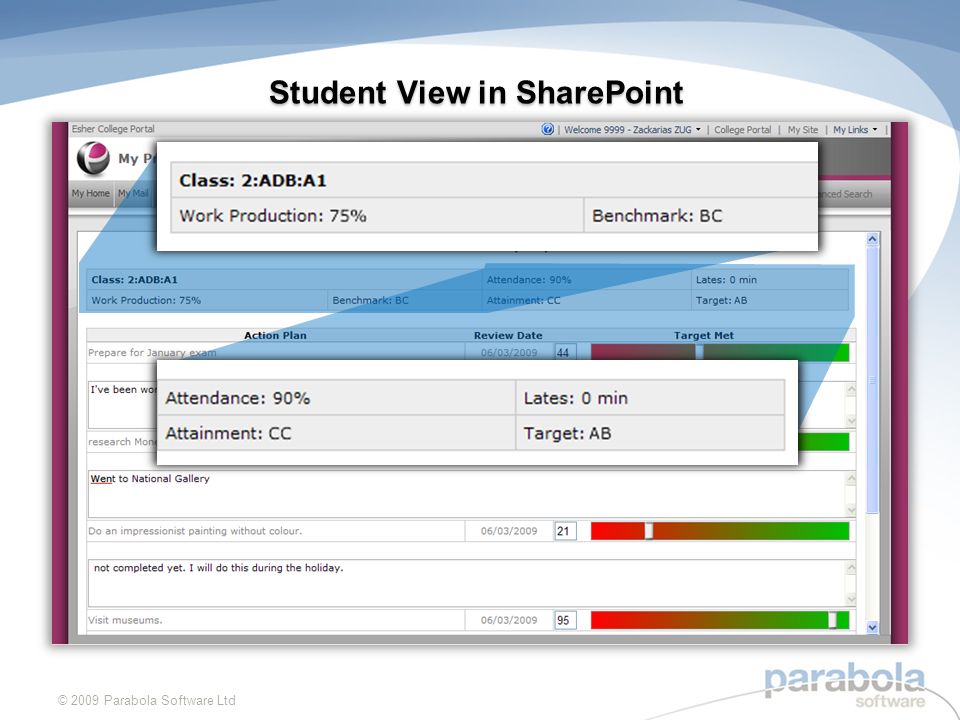Viewport: 960px width, 720px height.
Task: Click the Prepare for January exam target slider
Action: [x=720, y=352]
